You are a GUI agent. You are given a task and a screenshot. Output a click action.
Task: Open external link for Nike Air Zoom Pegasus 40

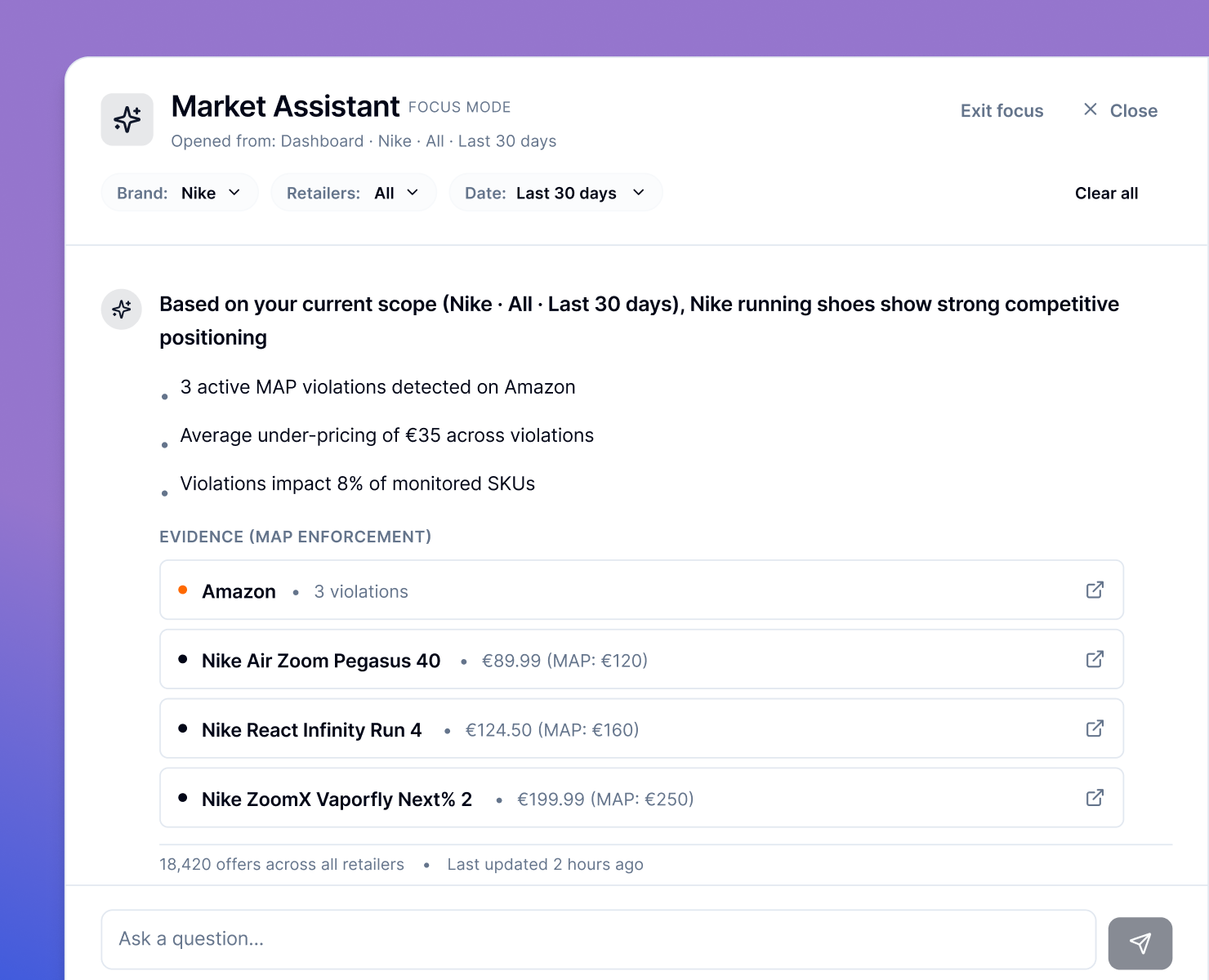(1095, 659)
